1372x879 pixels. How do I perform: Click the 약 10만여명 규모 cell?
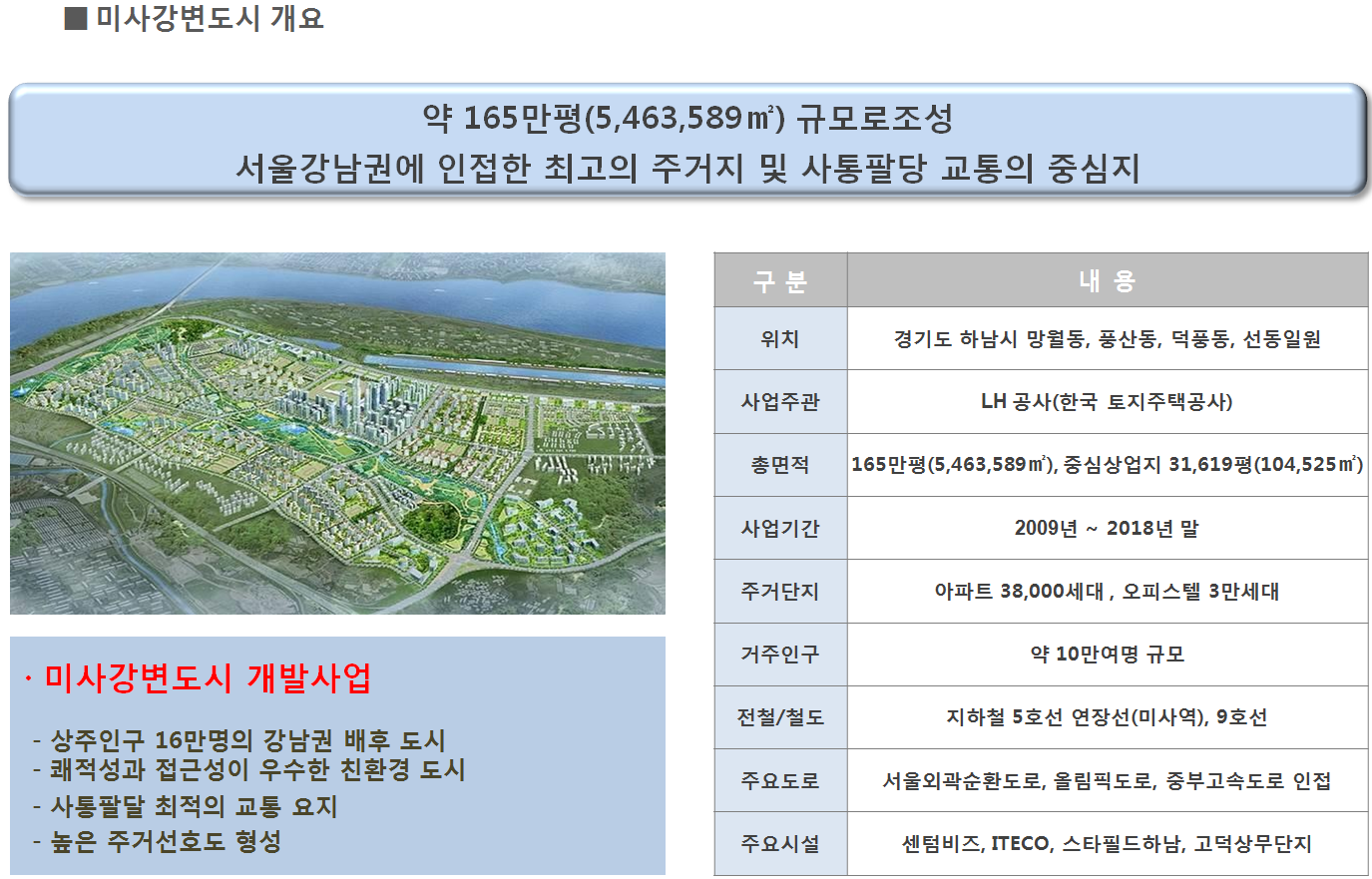pyautogui.click(x=1108, y=655)
